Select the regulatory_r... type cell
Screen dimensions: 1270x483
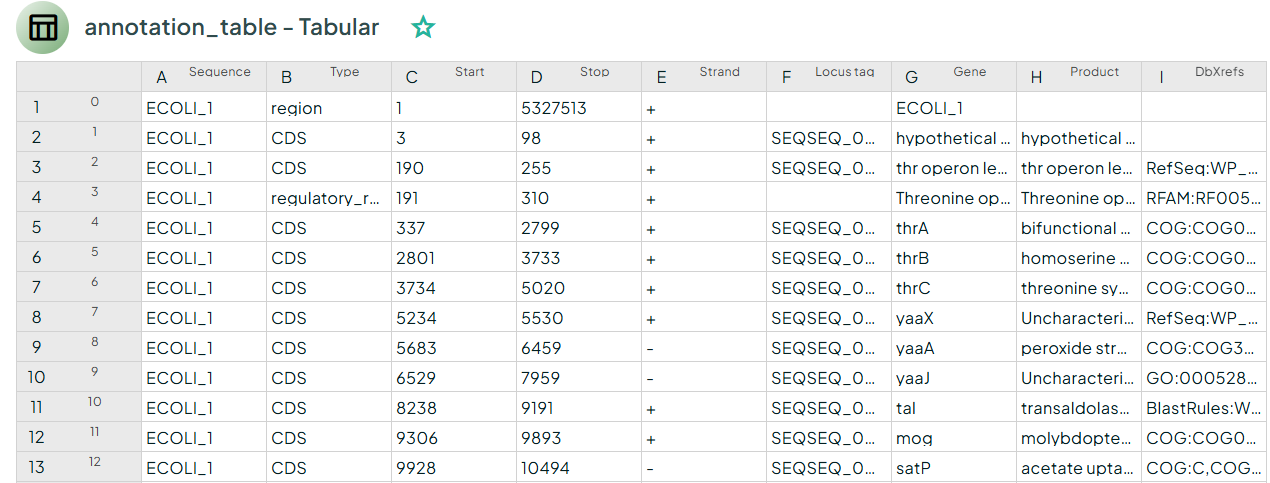click(x=329, y=198)
